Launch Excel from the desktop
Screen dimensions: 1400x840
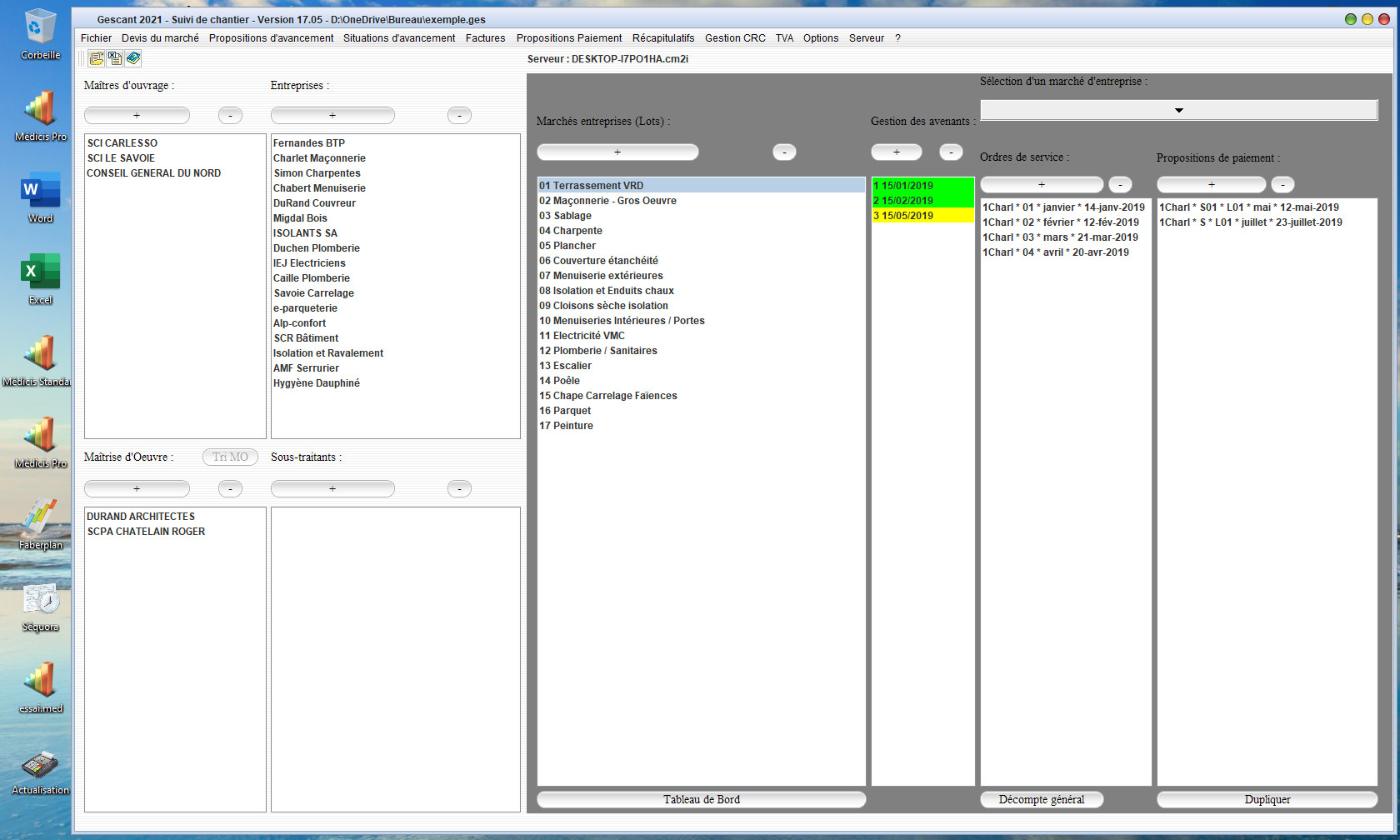pyautogui.click(x=40, y=279)
